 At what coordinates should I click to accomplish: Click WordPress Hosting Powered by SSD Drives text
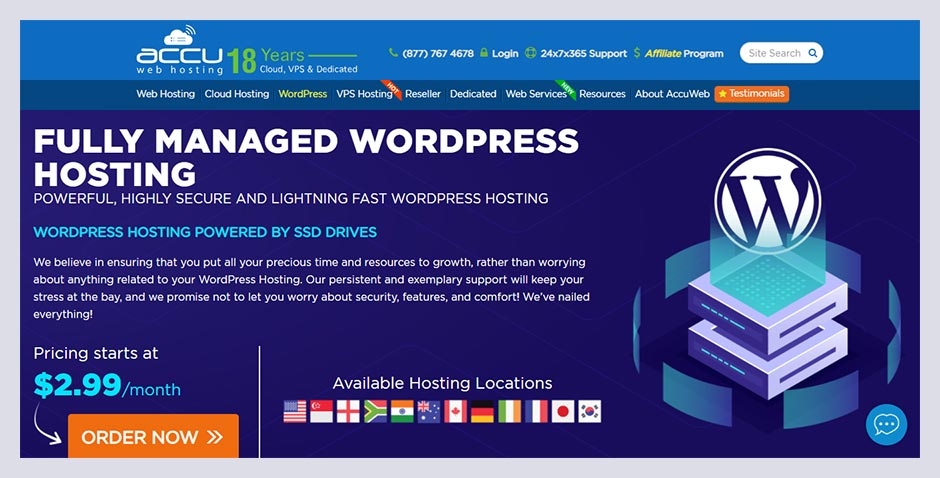205,232
